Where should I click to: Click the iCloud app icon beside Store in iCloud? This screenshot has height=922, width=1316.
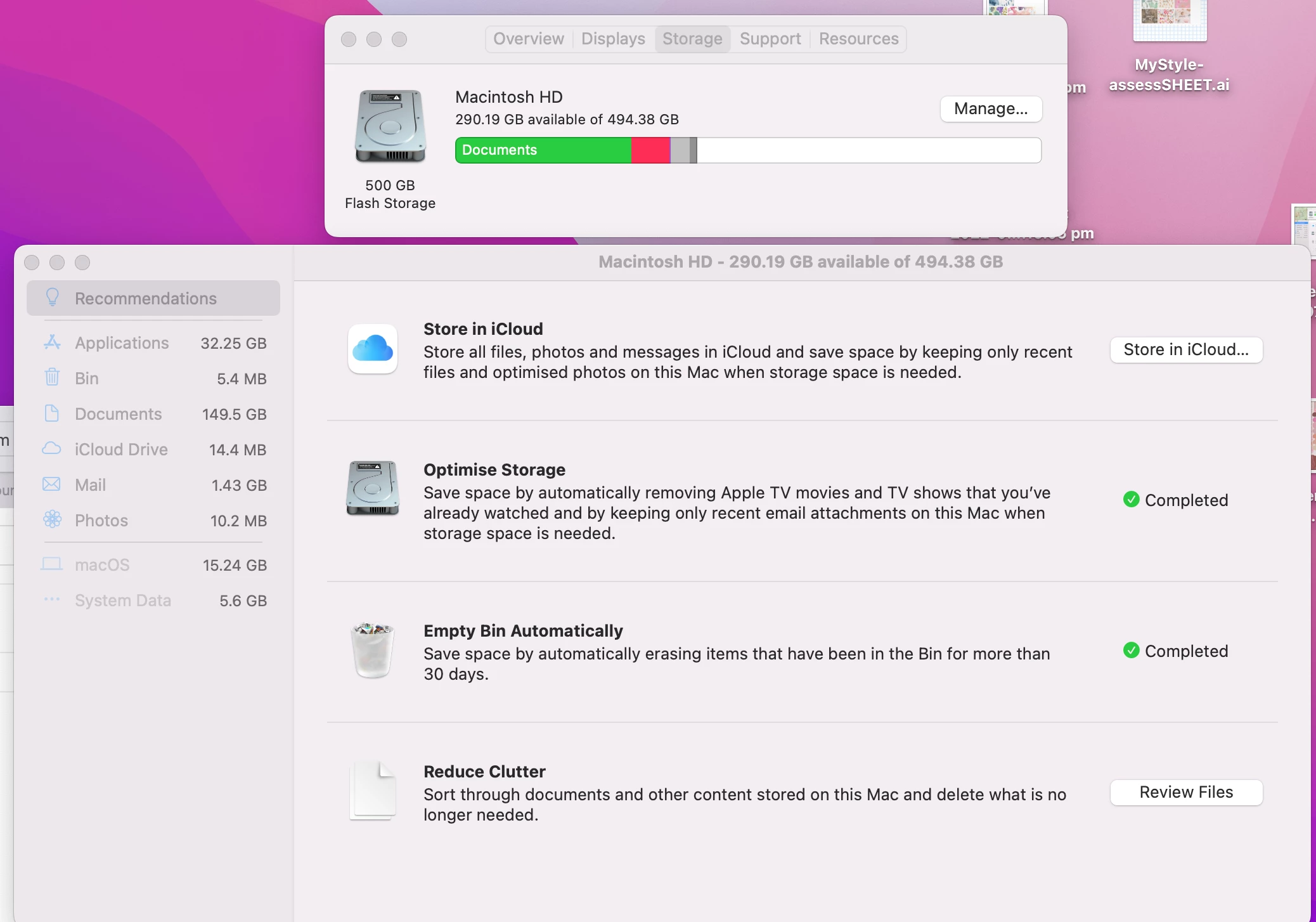coord(373,349)
